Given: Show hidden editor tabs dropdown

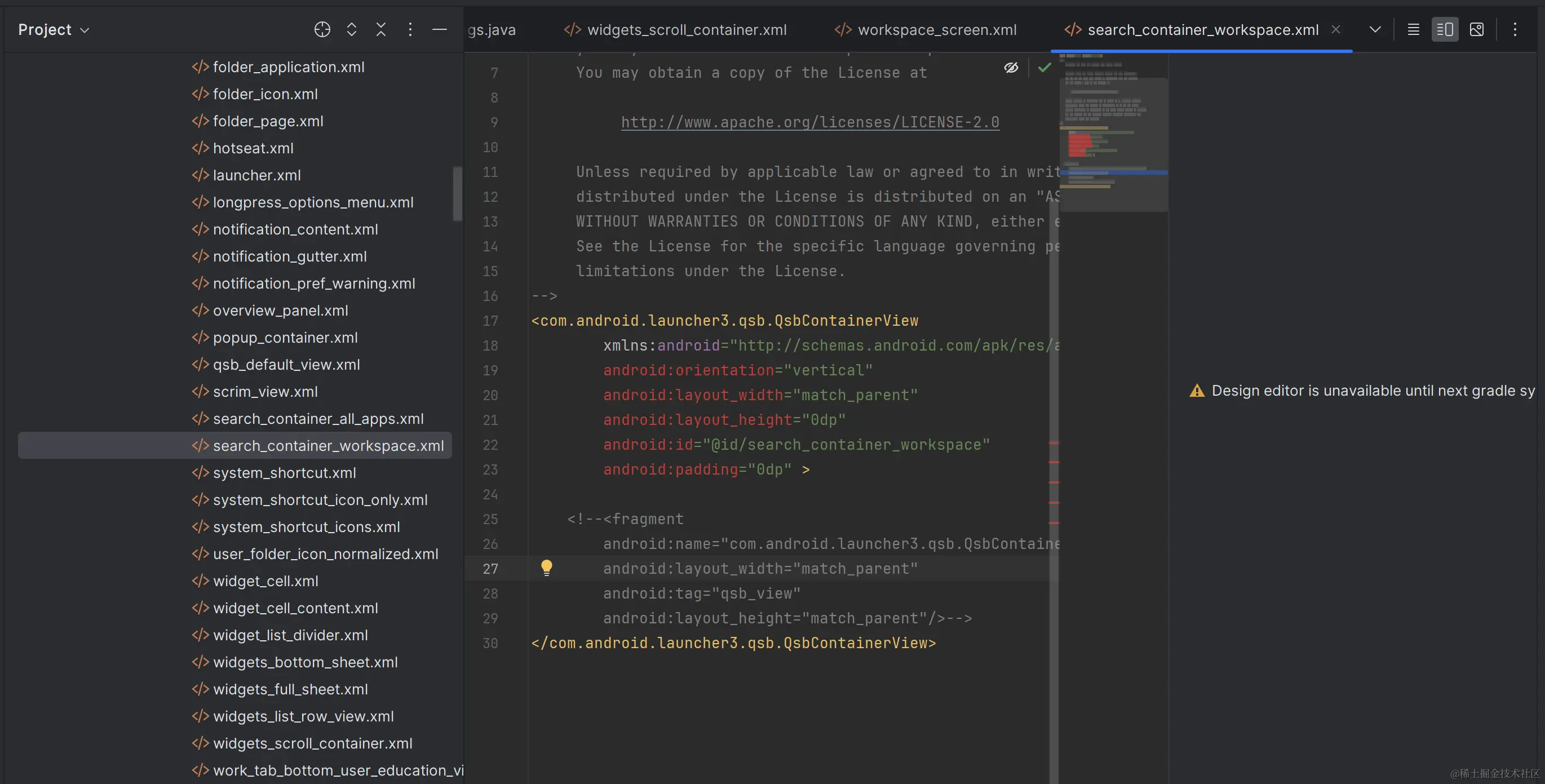Looking at the screenshot, I should 1375,29.
